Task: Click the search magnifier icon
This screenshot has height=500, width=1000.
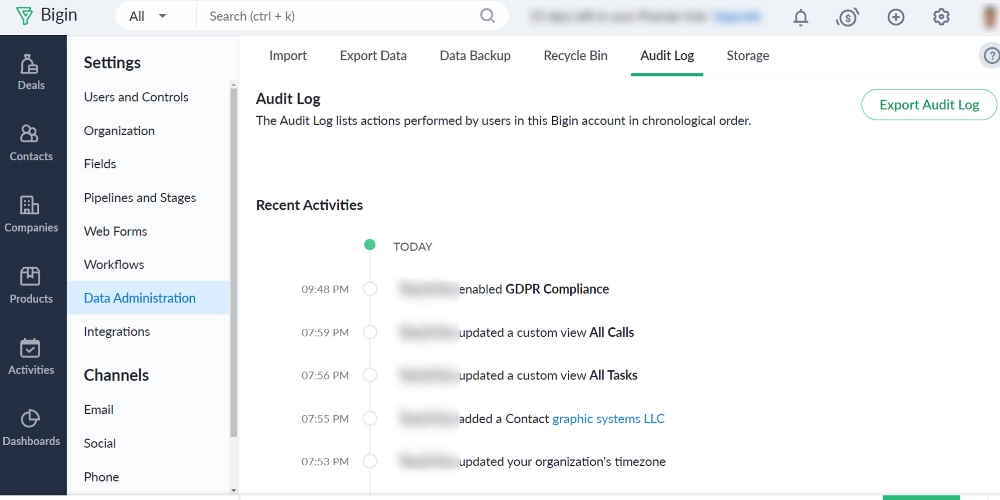Action: click(x=487, y=16)
